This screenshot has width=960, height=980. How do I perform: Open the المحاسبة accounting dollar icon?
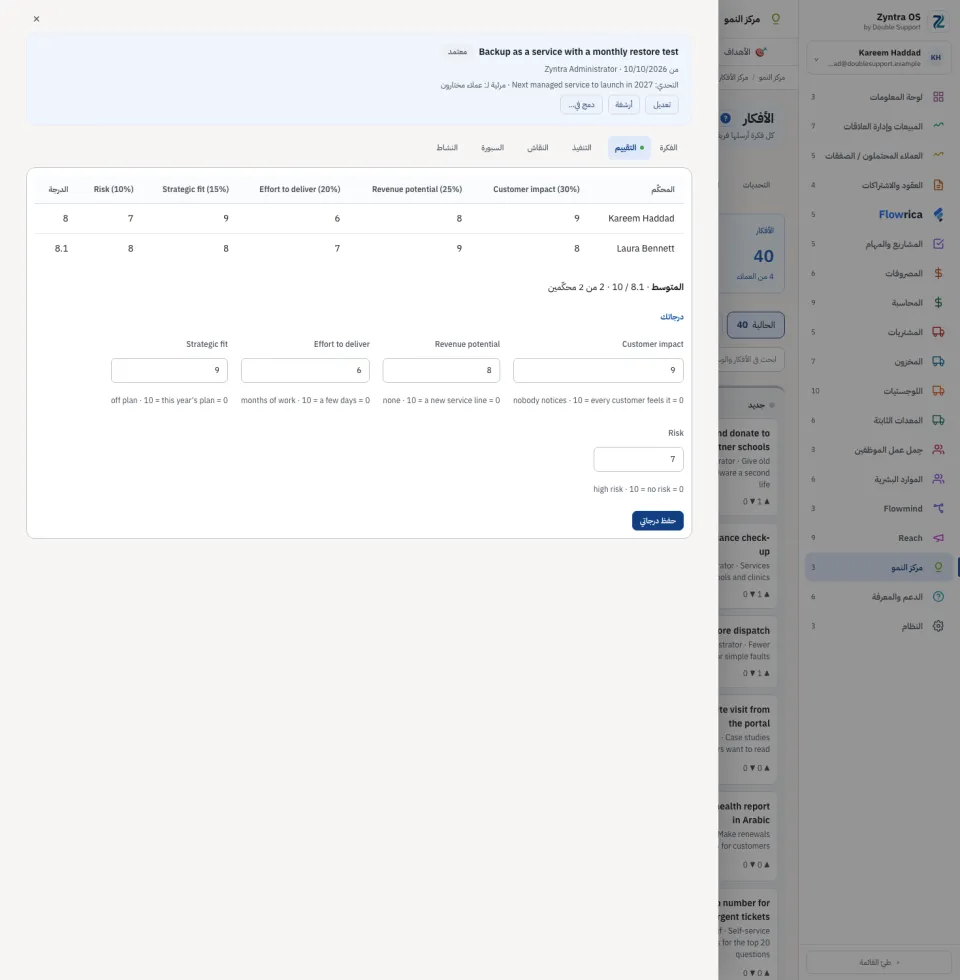pyautogui.click(x=938, y=302)
